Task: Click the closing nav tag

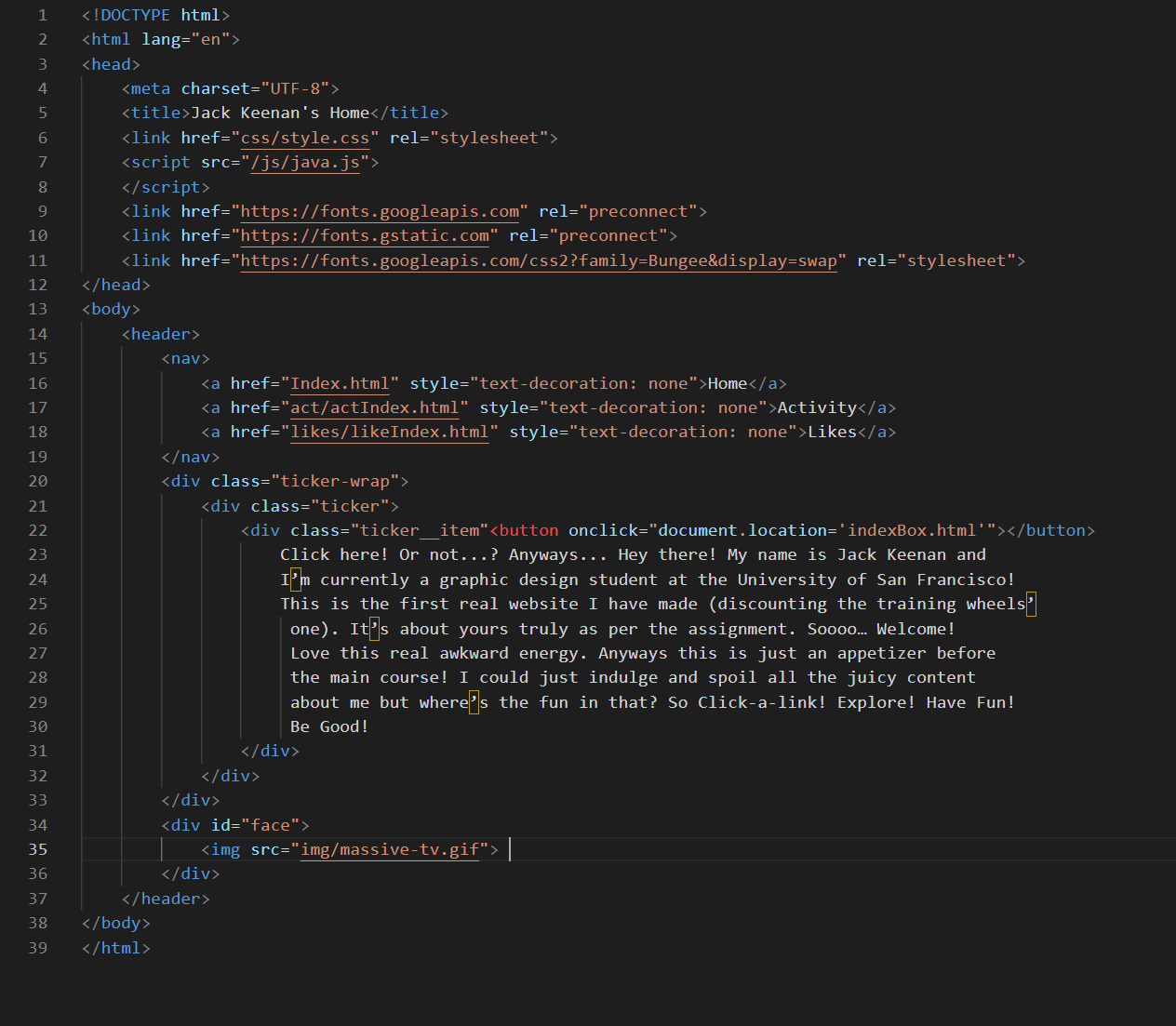Action: click(x=191, y=457)
